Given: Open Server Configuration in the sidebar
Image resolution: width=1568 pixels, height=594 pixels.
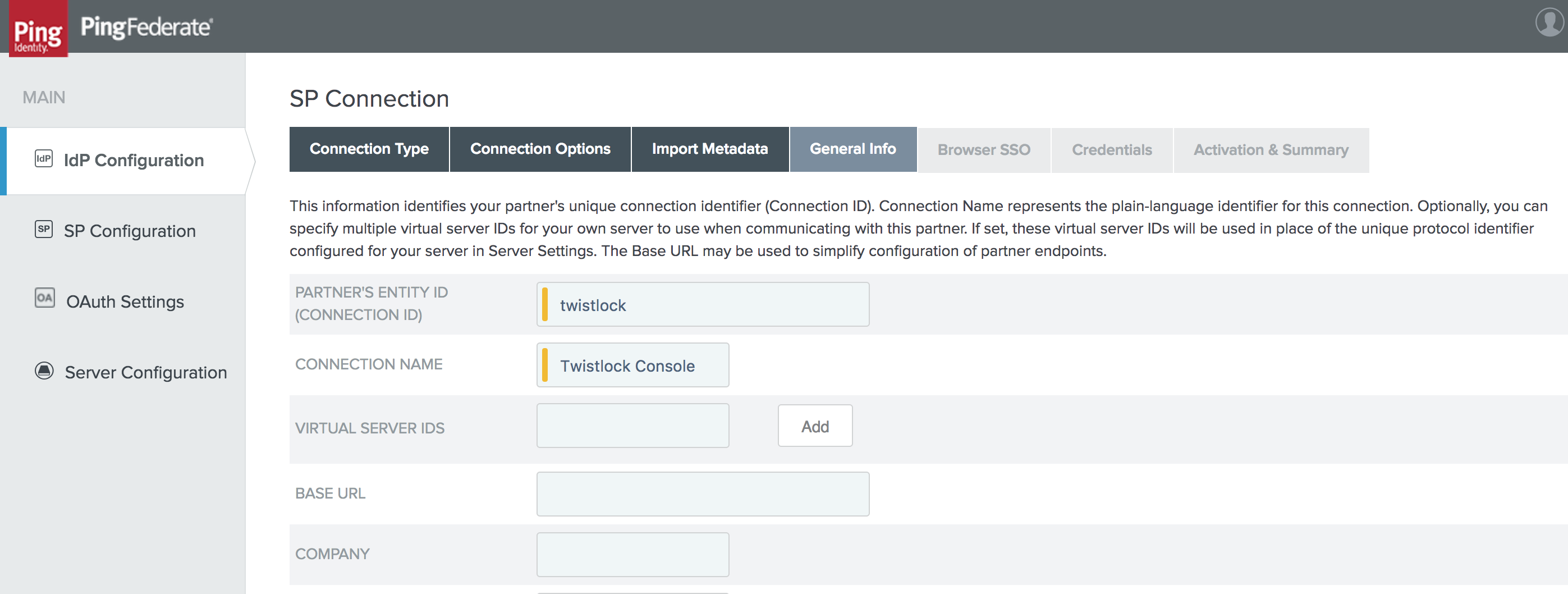Looking at the screenshot, I should (145, 372).
